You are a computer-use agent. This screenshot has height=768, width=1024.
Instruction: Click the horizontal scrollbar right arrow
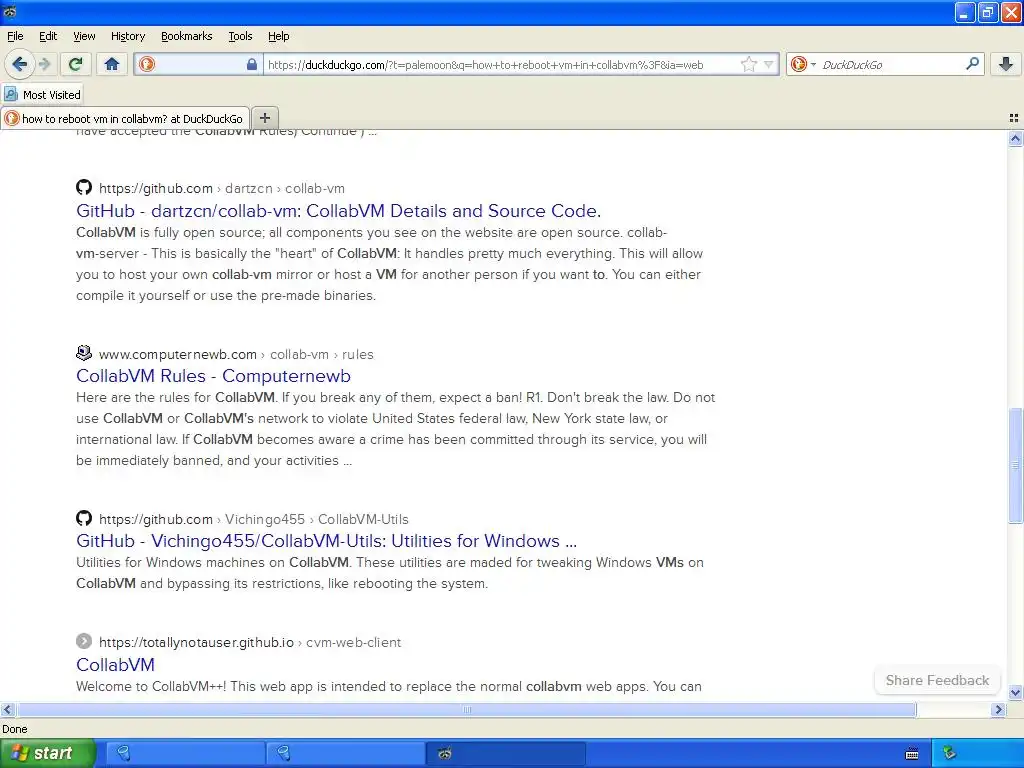point(998,709)
